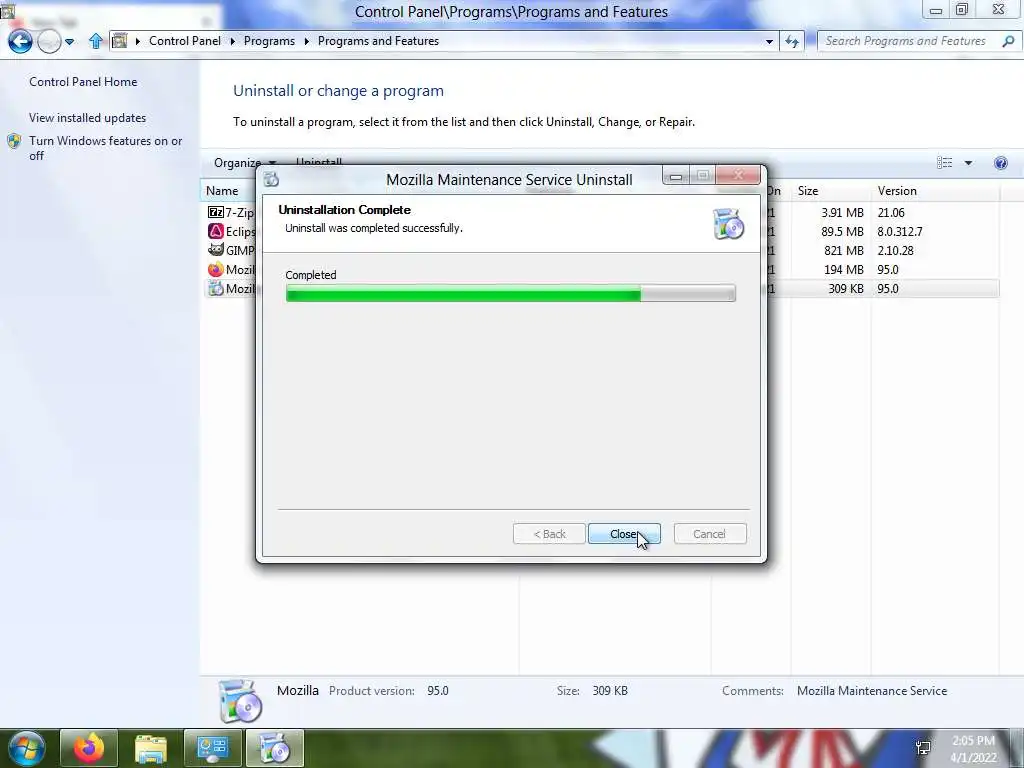The image size is (1024, 768).
Task: Sort list by the Name column
Action: (222, 191)
